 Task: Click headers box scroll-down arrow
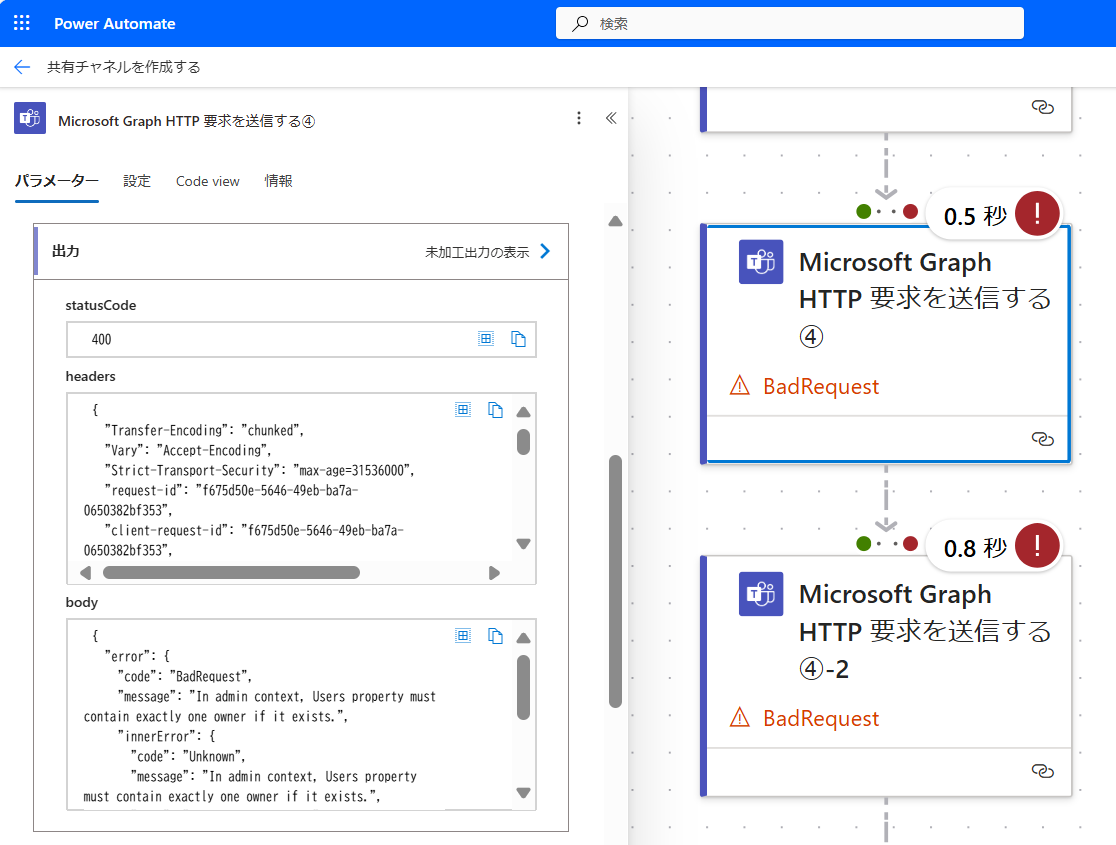click(524, 544)
